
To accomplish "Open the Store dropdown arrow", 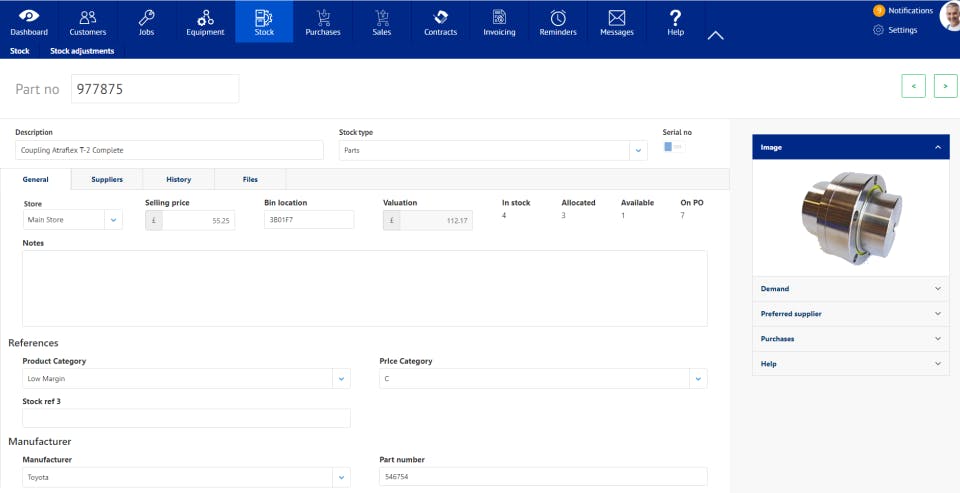I will [113, 220].
